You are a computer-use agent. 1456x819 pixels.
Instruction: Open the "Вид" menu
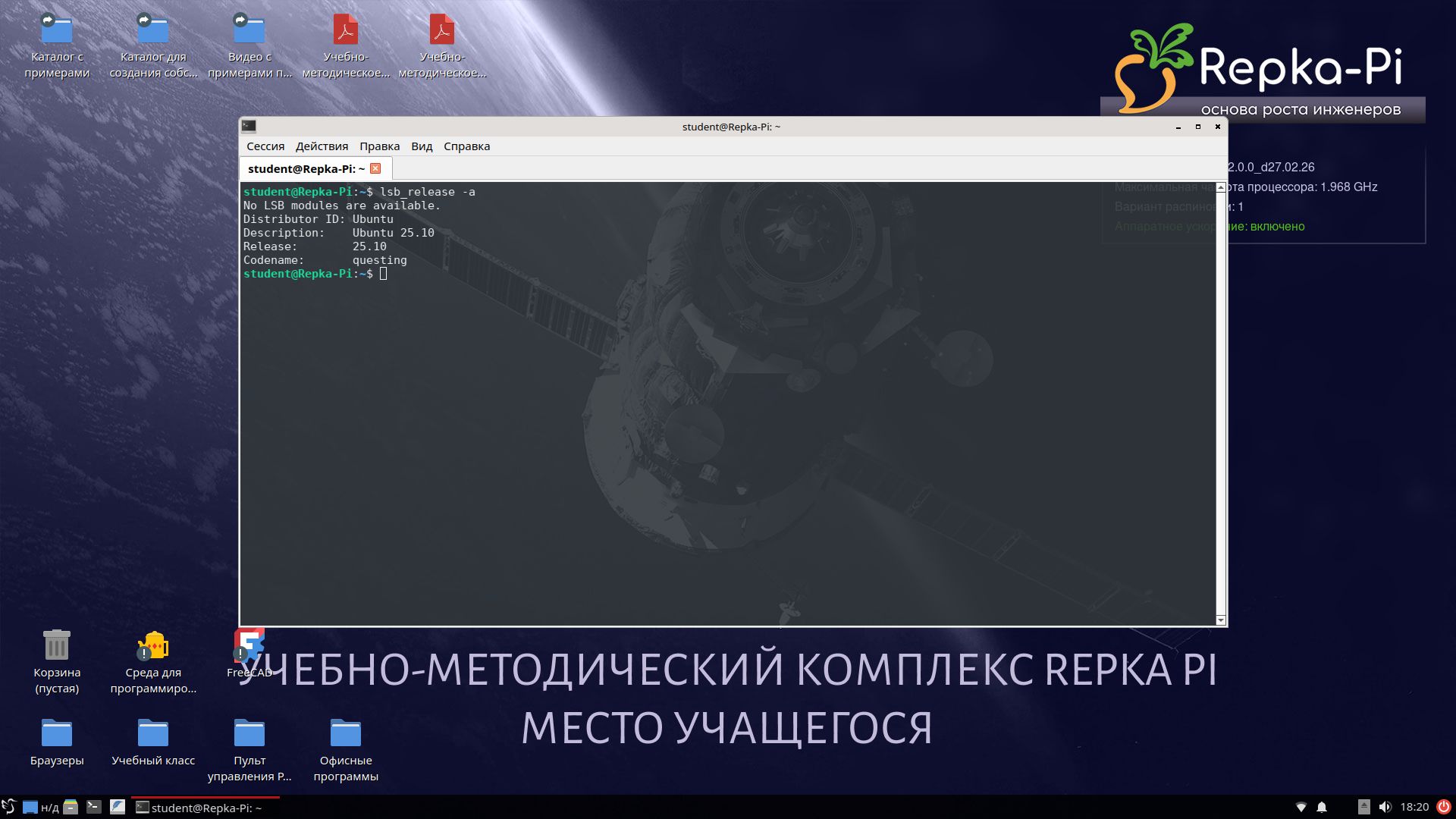pyautogui.click(x=421, y=146)
